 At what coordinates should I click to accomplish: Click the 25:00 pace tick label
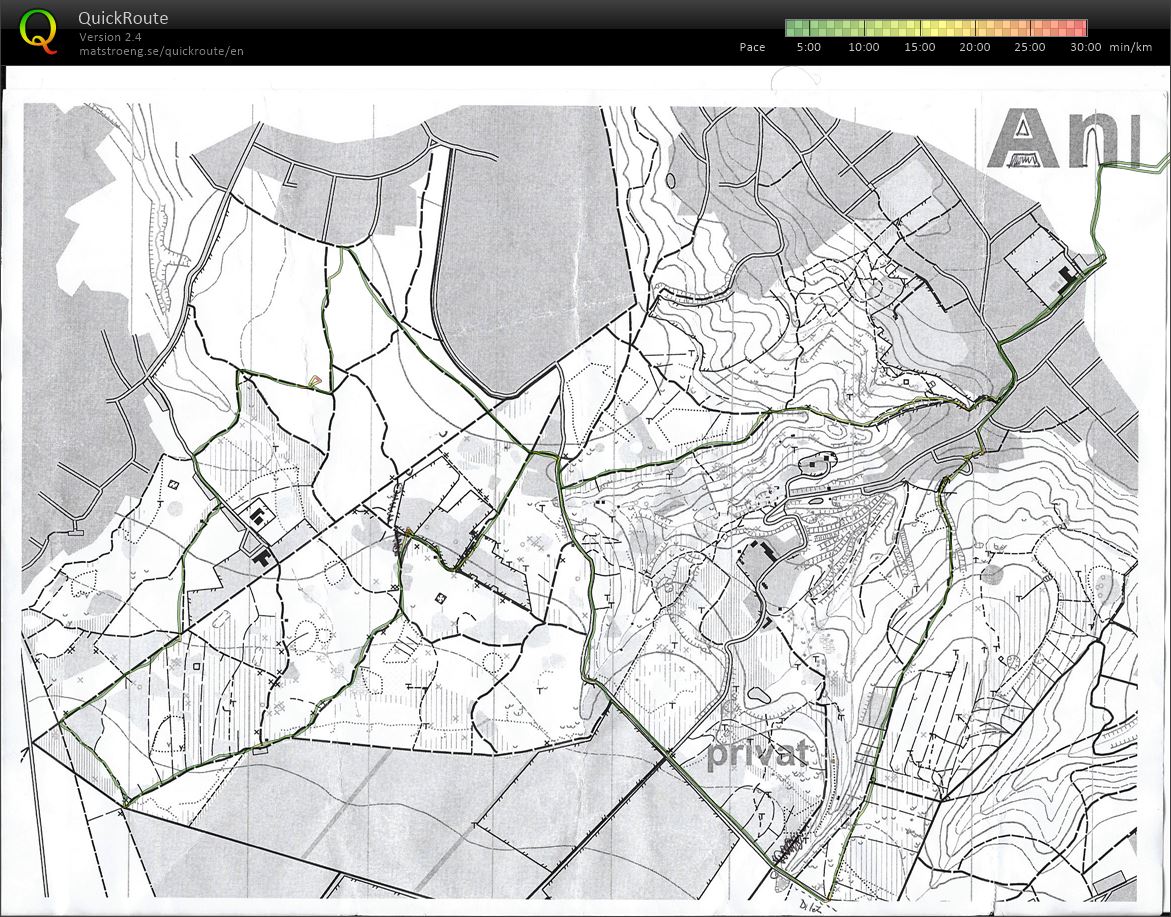coord(1030,47)
